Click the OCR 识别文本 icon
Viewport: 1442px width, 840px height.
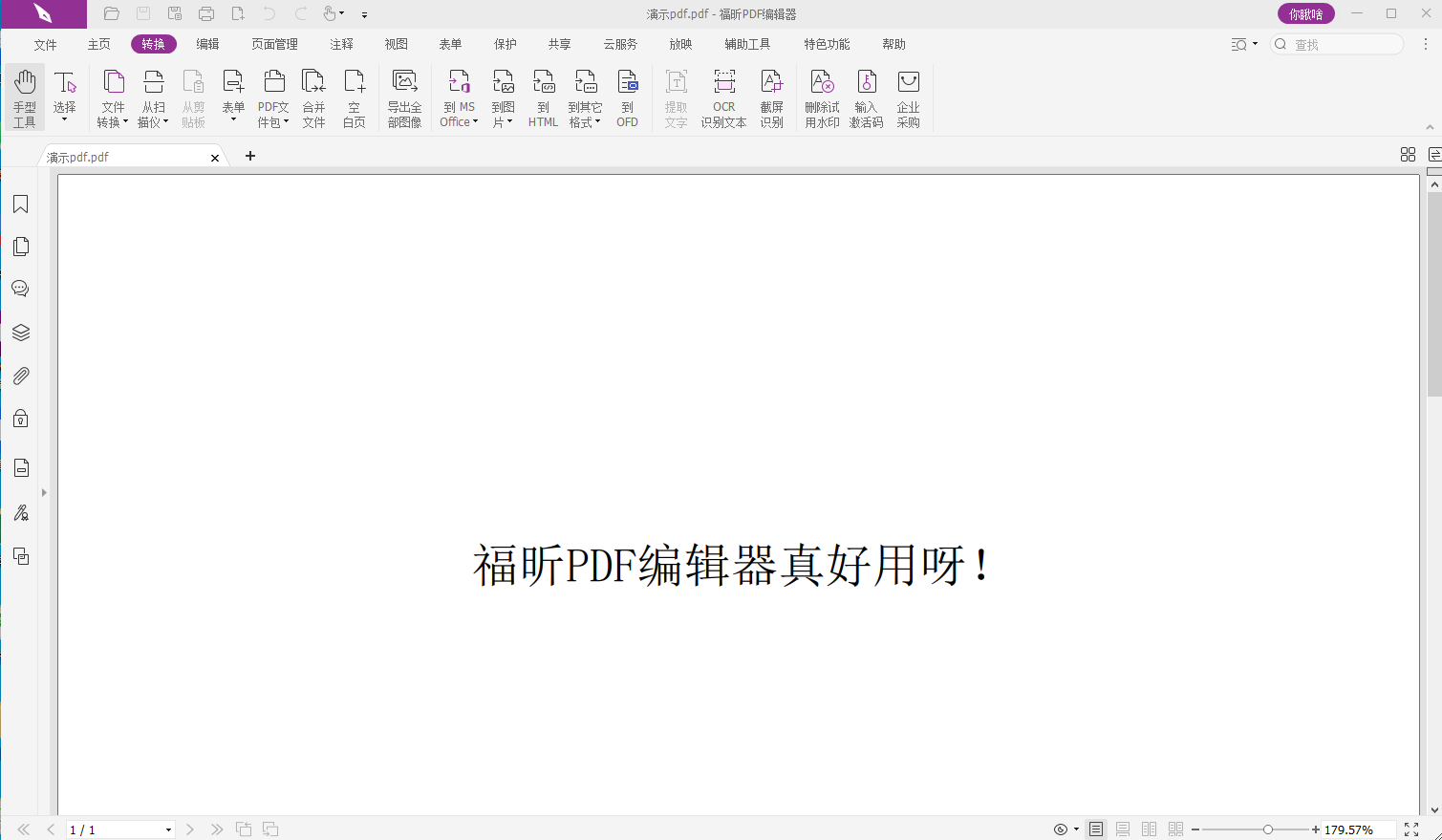723,97
